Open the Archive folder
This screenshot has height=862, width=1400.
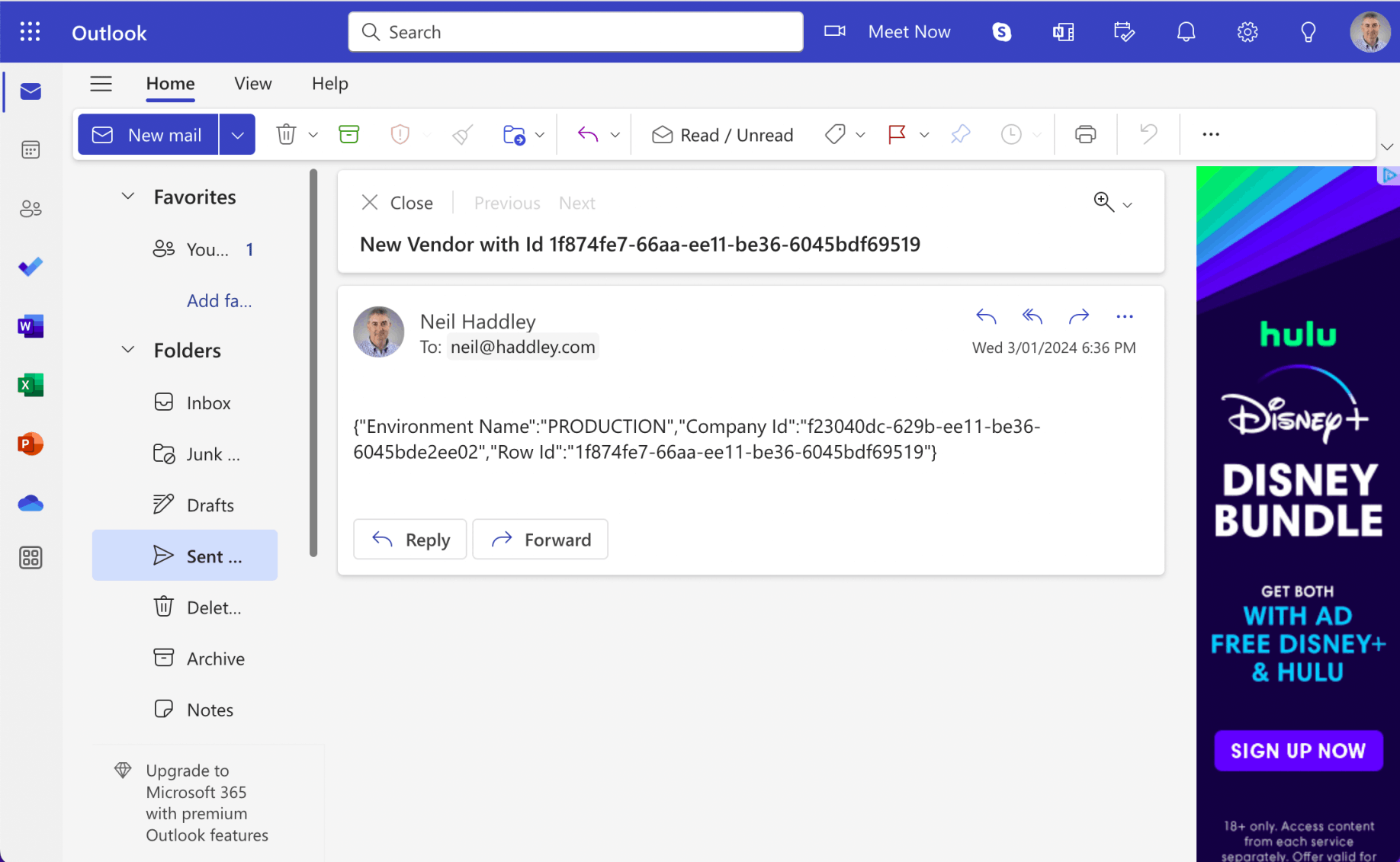click(x=185, y=658)
